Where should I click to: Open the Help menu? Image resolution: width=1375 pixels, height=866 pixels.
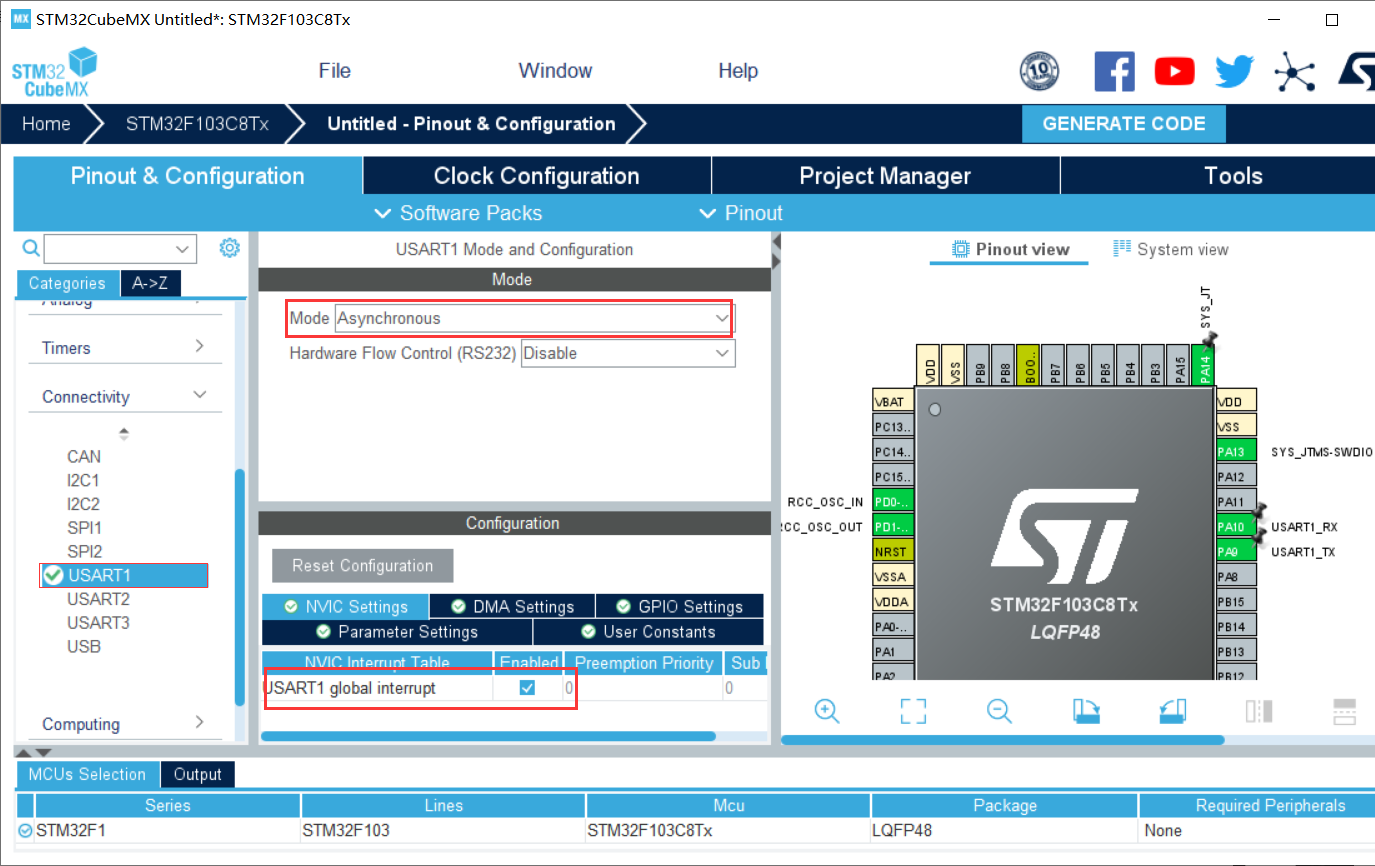[x=738, y=71]
